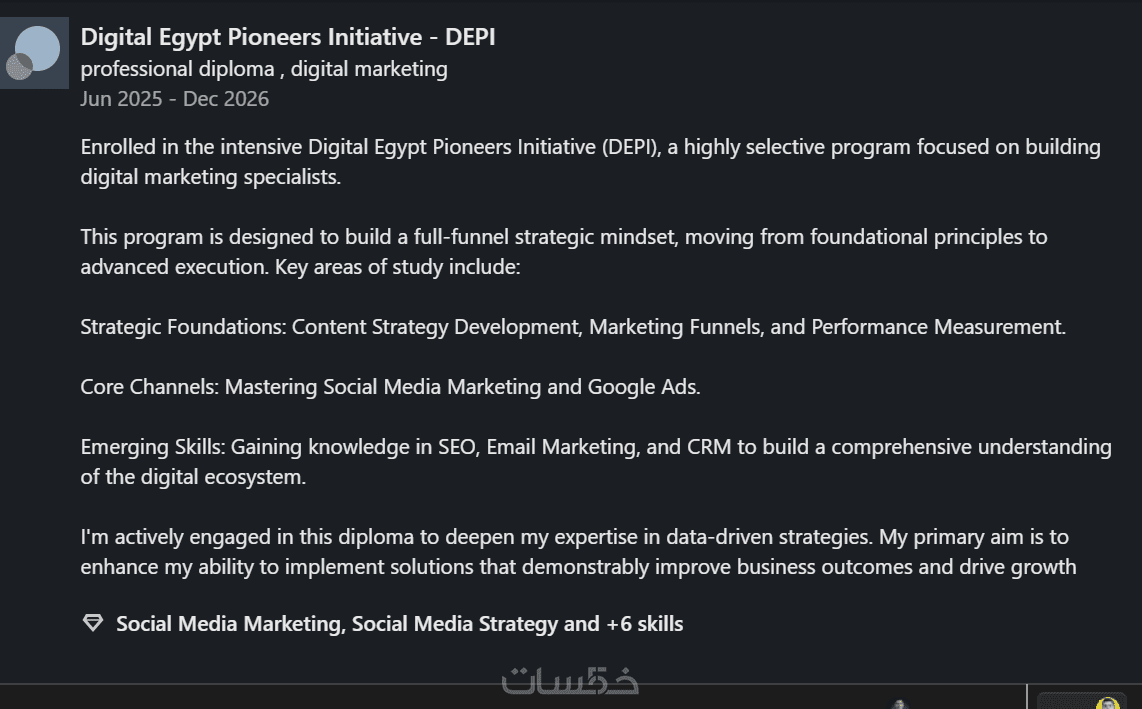This screenshot has width=1142, height=709.
Task: Click the "Jun 2025 - Dec 2026" date range
Action: click(x=174, y=98)
